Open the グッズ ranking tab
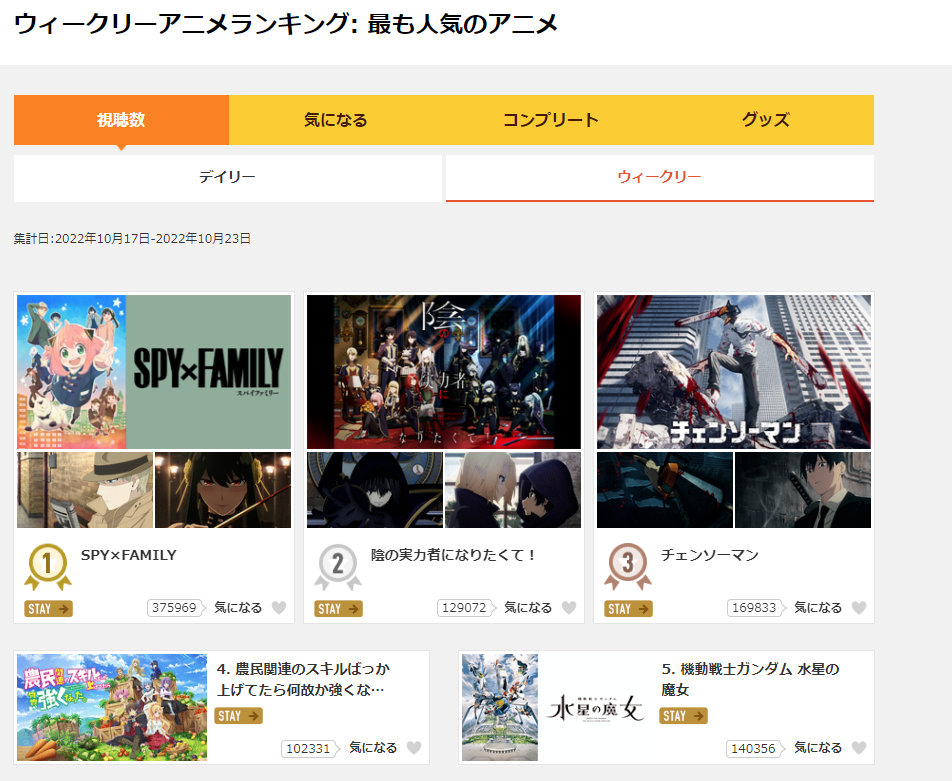The height and width of the screenshot is (781, 952). (766, 120)
